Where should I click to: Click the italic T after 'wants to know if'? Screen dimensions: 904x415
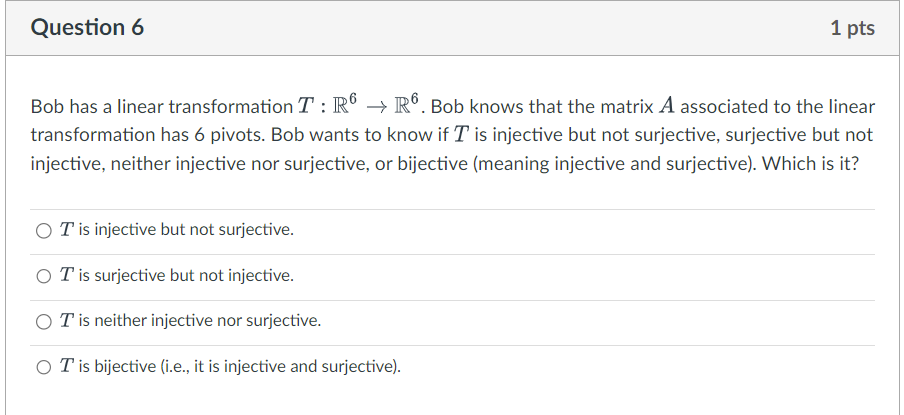(461, 135)
